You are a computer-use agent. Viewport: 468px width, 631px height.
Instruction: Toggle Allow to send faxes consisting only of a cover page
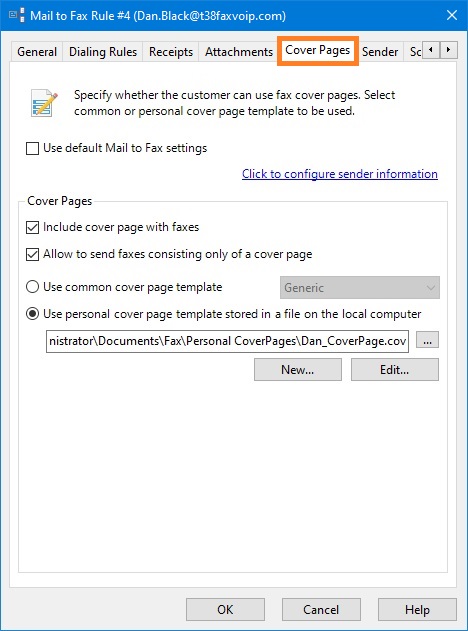[x=32, y=254]
